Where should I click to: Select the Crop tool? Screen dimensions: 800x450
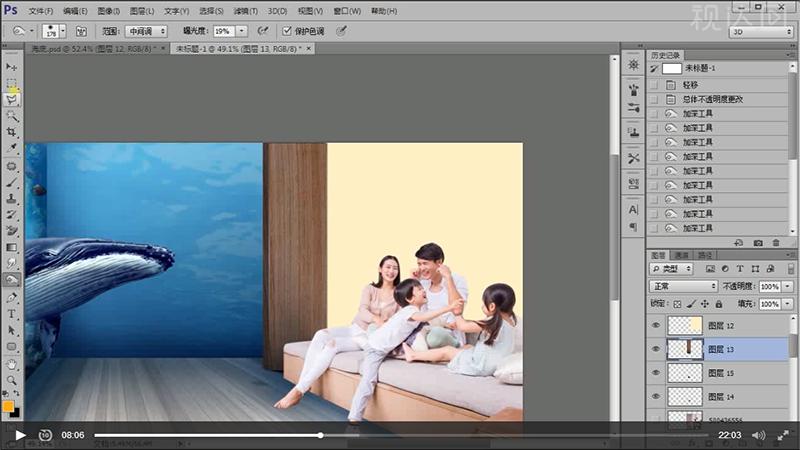pyautogui.click(x=11, y=132)
